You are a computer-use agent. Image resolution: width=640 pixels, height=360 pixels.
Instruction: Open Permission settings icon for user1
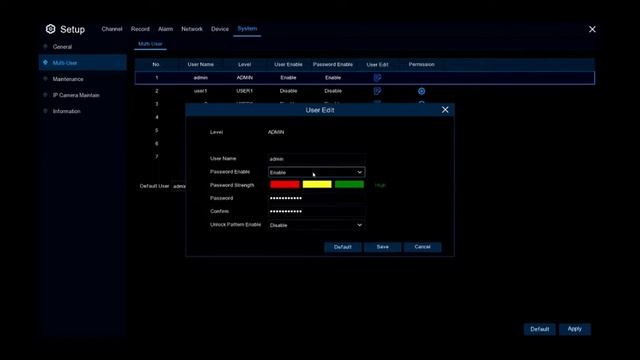pos(421,91)
